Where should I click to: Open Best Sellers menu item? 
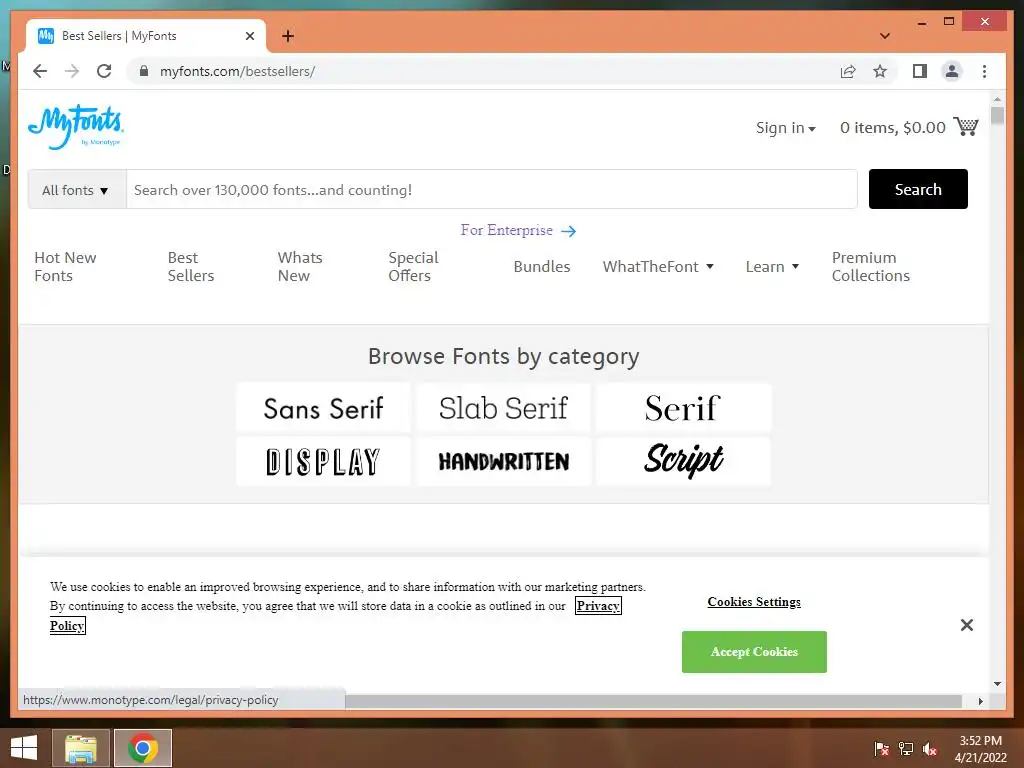pyautogui.click(x=191, y=266)
